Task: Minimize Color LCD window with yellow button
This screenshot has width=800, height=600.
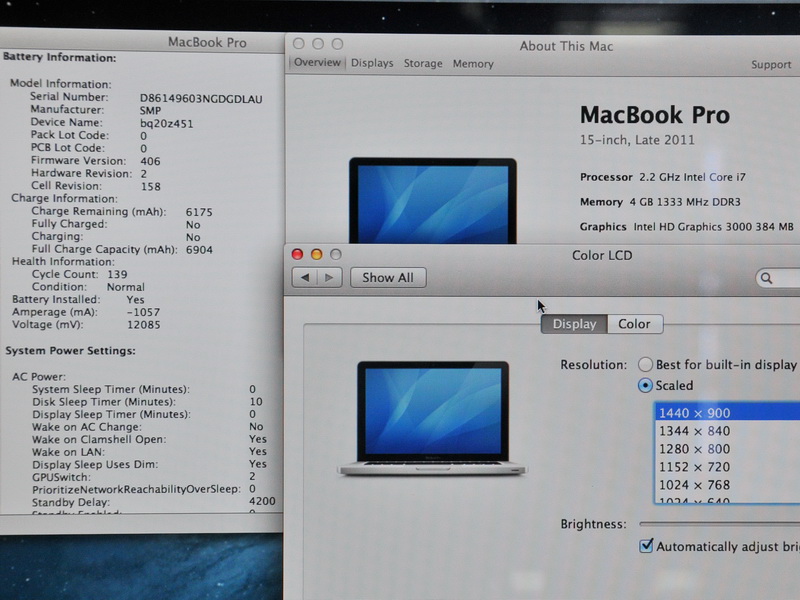Action: (316, 254)
